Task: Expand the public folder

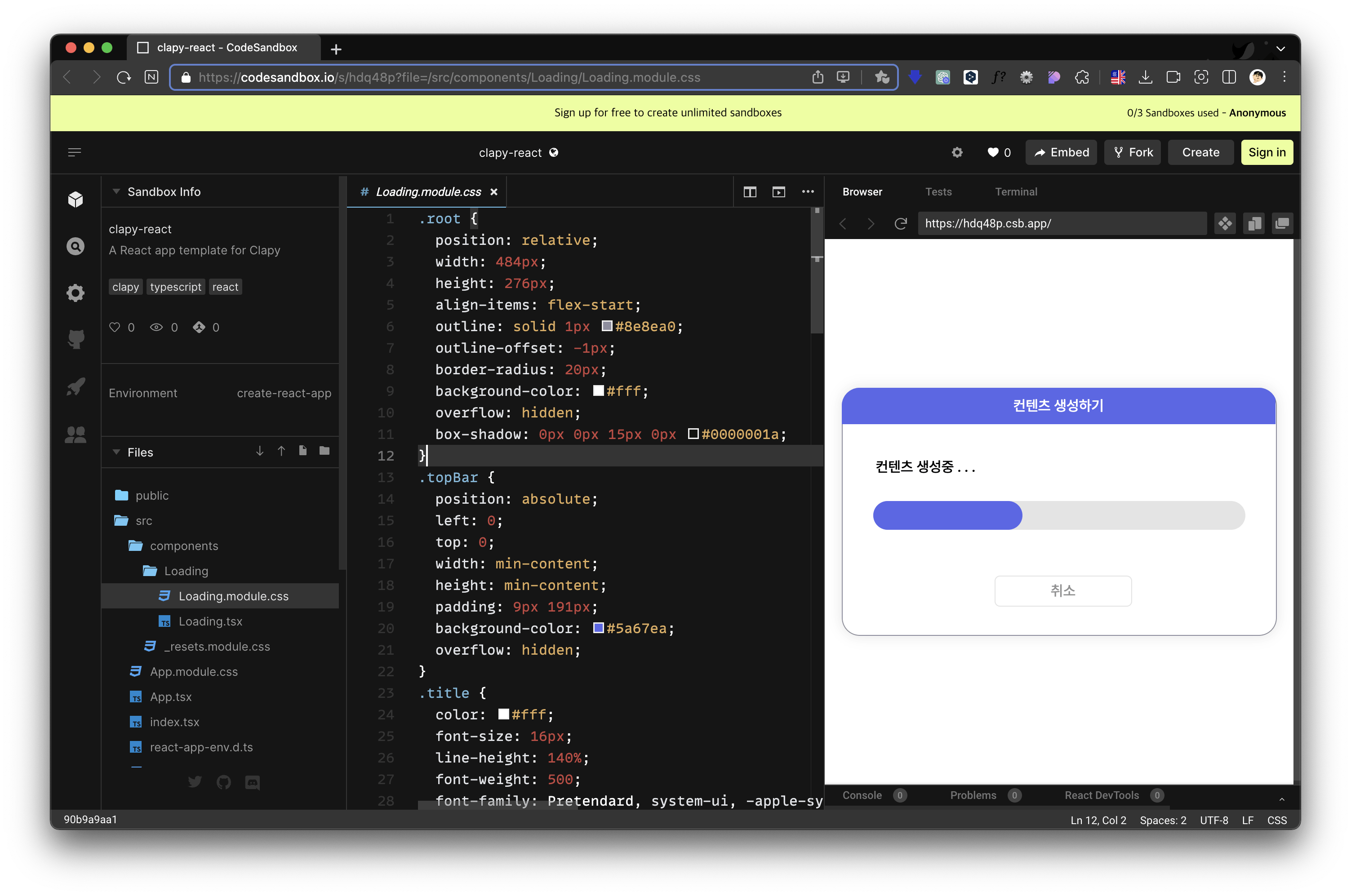Action: coord(151,496)
